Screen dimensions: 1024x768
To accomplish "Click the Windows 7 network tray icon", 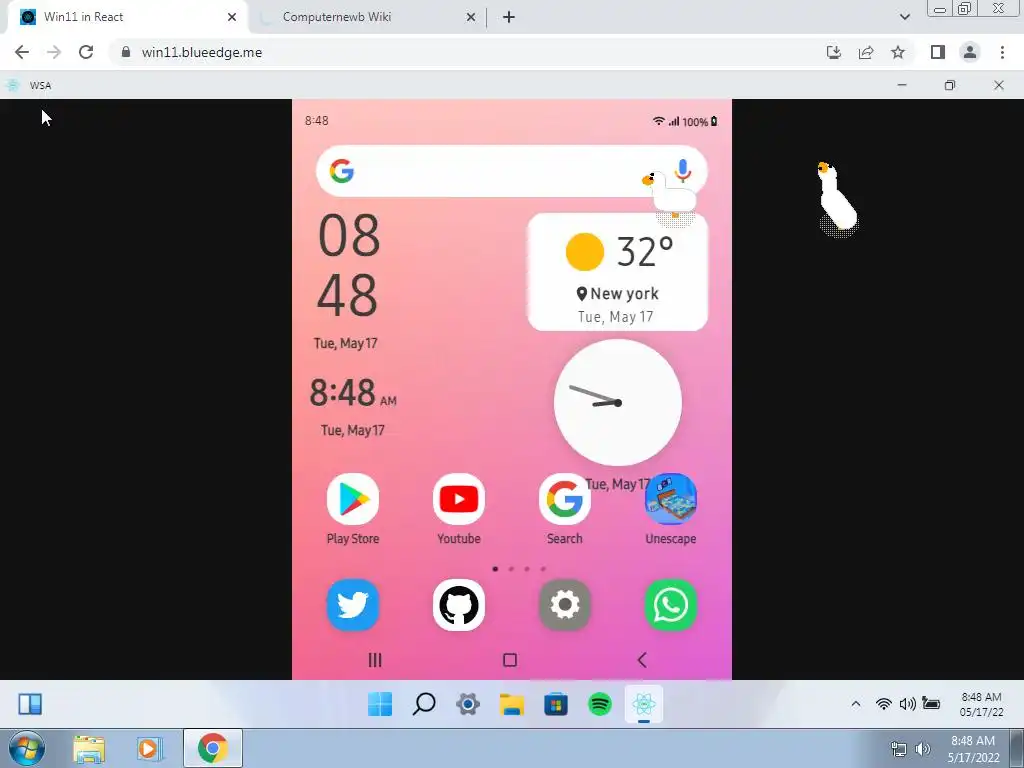I will [x=899, y=749].
